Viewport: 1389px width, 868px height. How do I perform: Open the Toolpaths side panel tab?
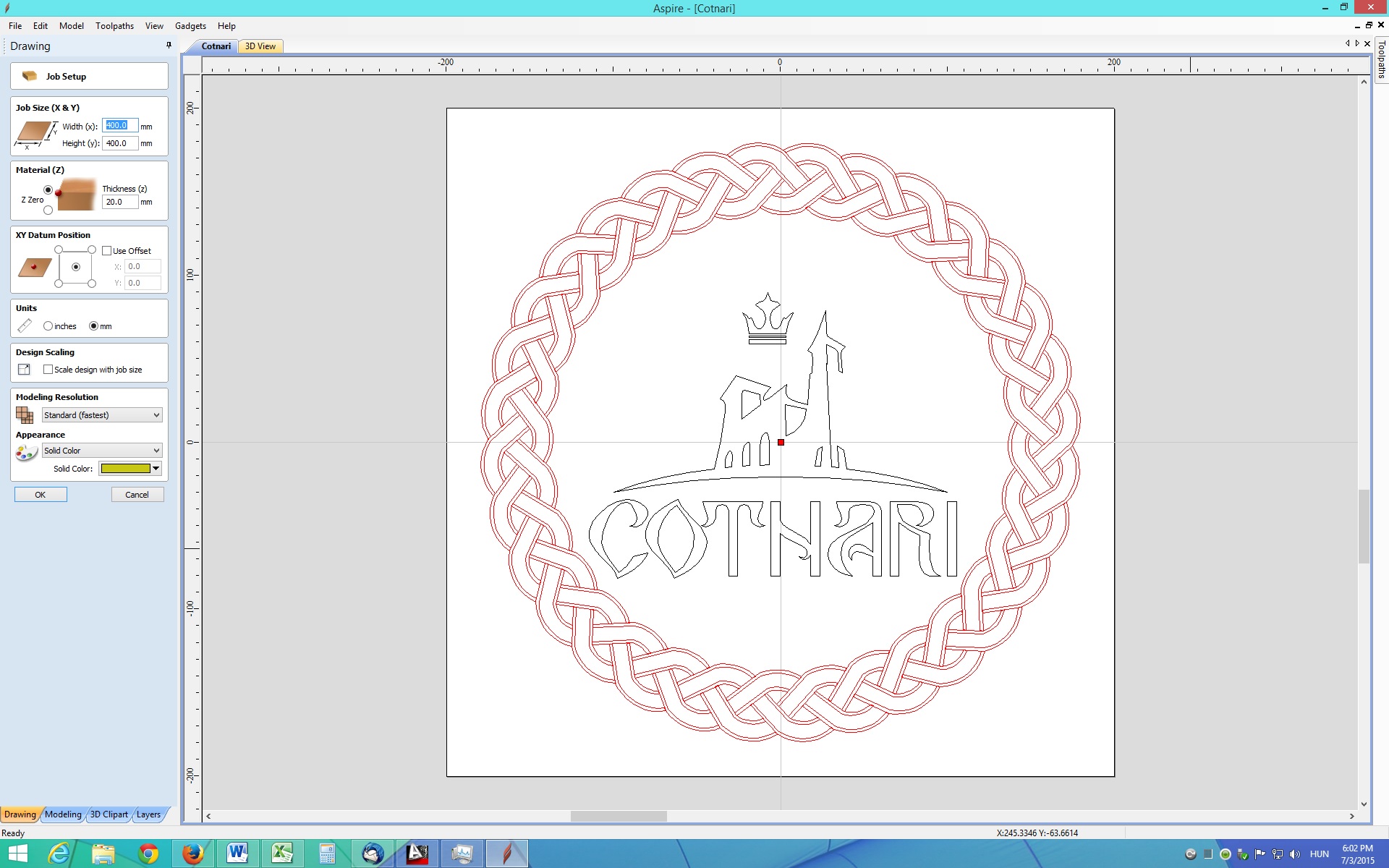click(1381, 59)
